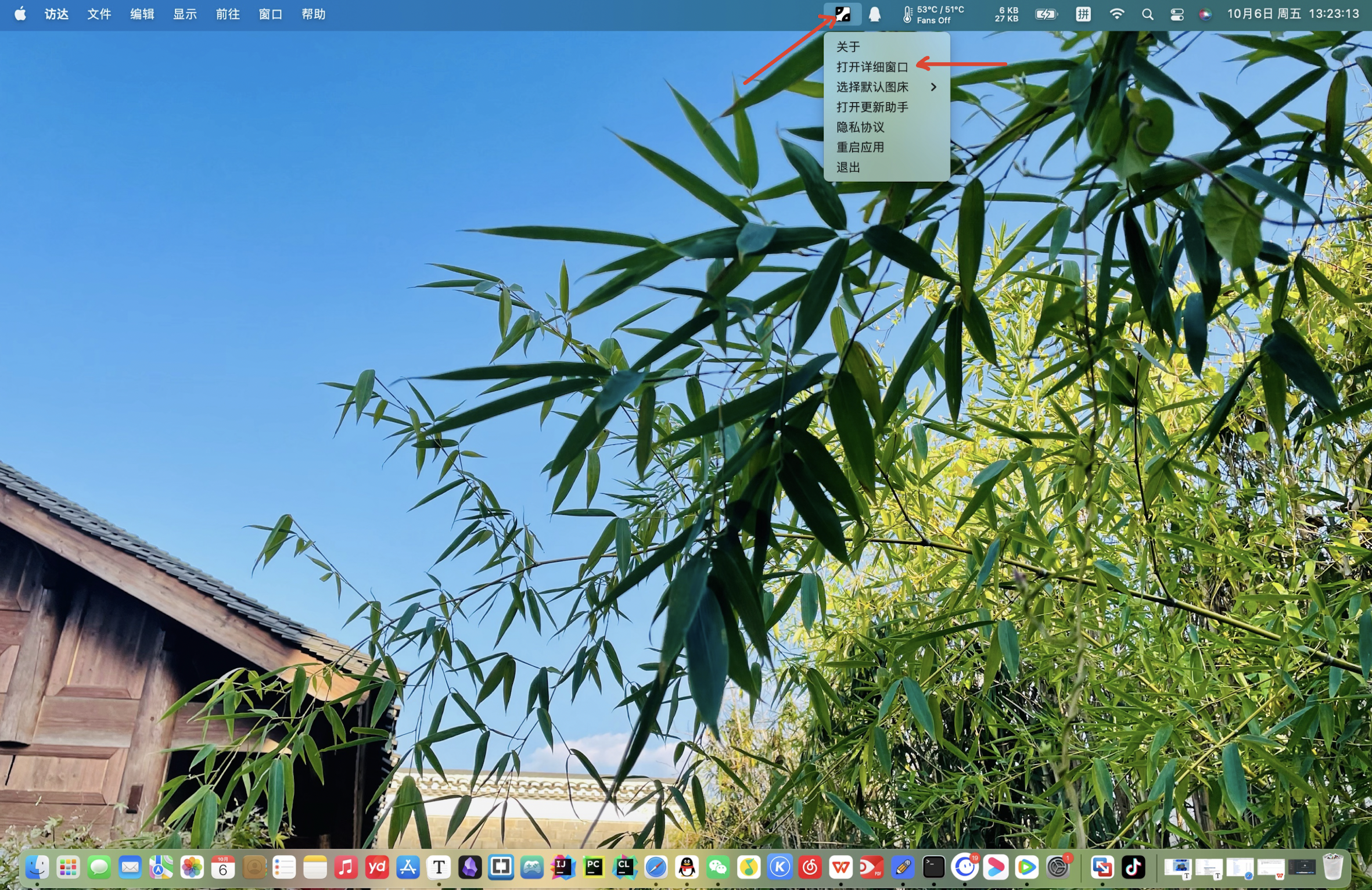Open WeChat from the Dock
This screenshot has width=1372, height=890.
point(718,867)
